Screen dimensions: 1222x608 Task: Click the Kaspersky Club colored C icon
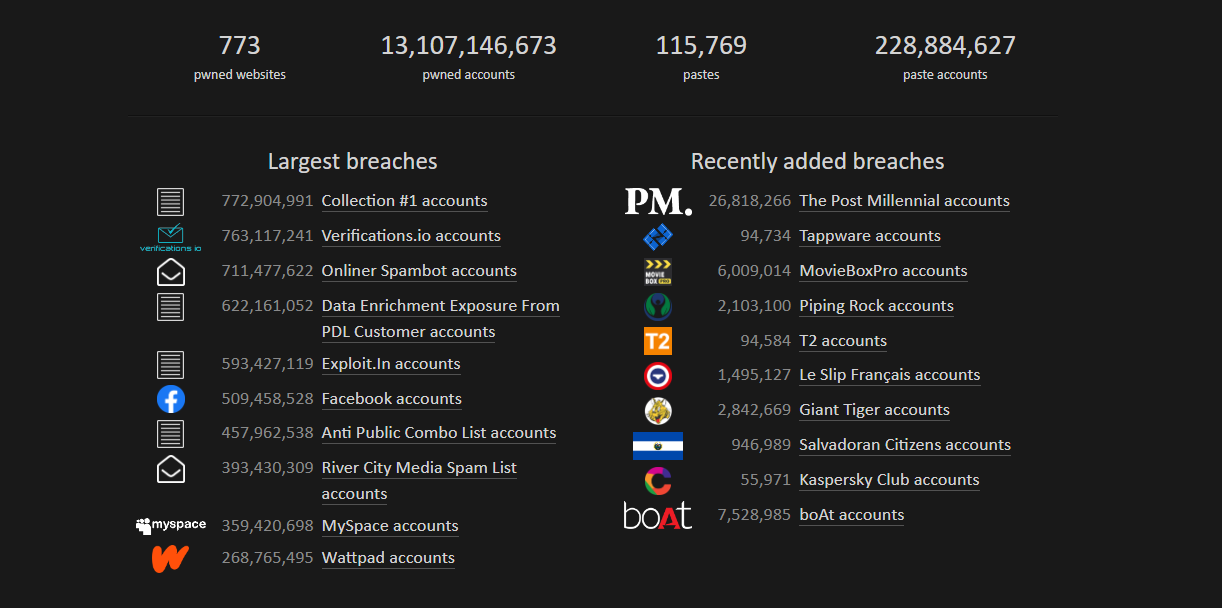coord(658,480)
